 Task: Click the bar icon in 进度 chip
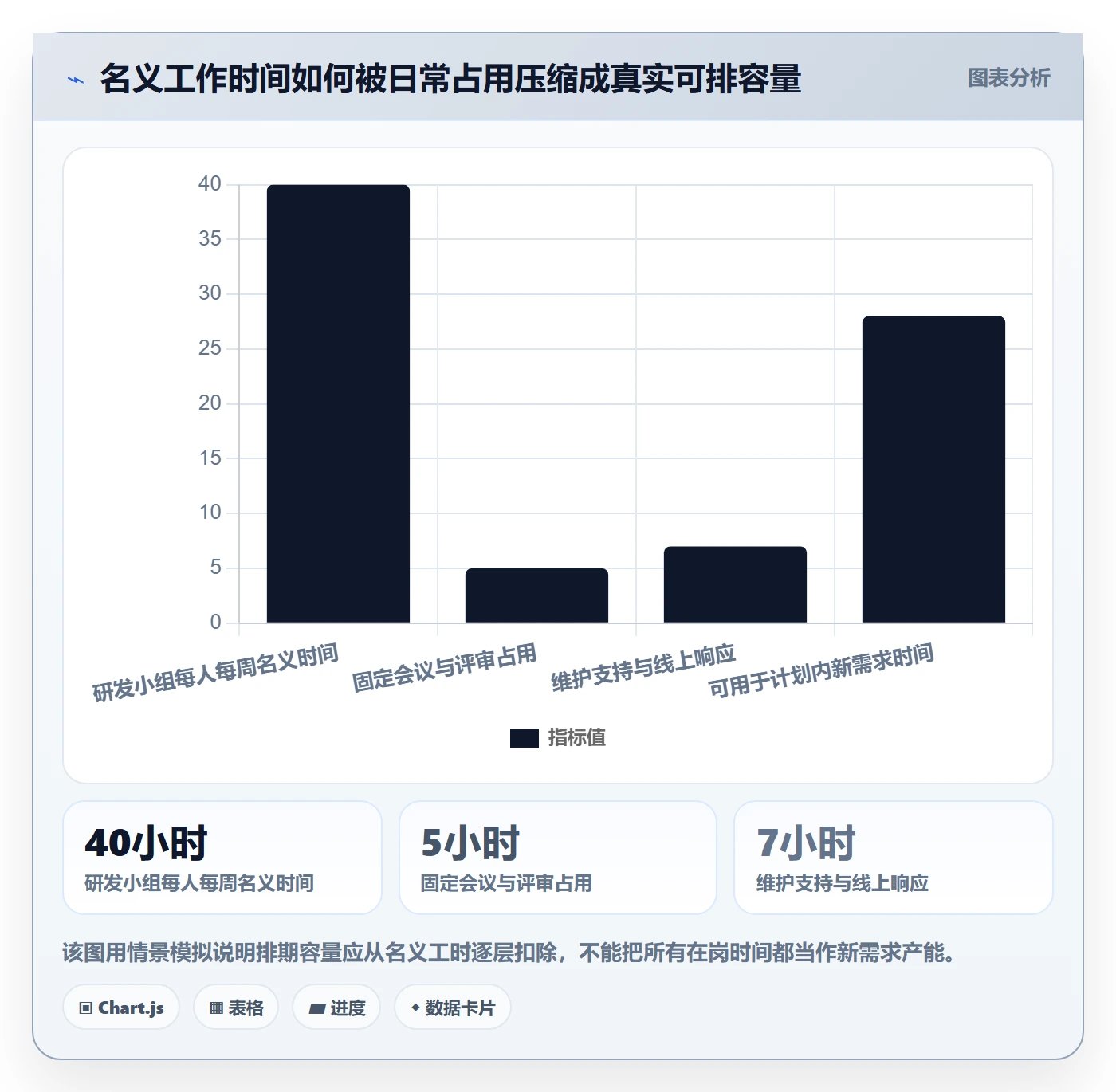coord(316,1009)
